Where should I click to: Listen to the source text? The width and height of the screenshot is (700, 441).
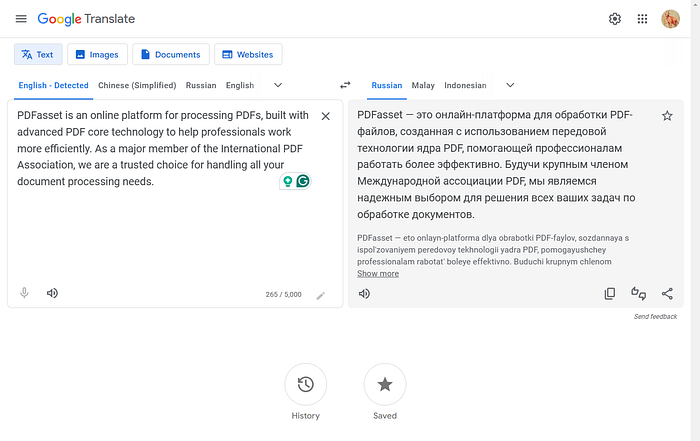coord(52,293)
